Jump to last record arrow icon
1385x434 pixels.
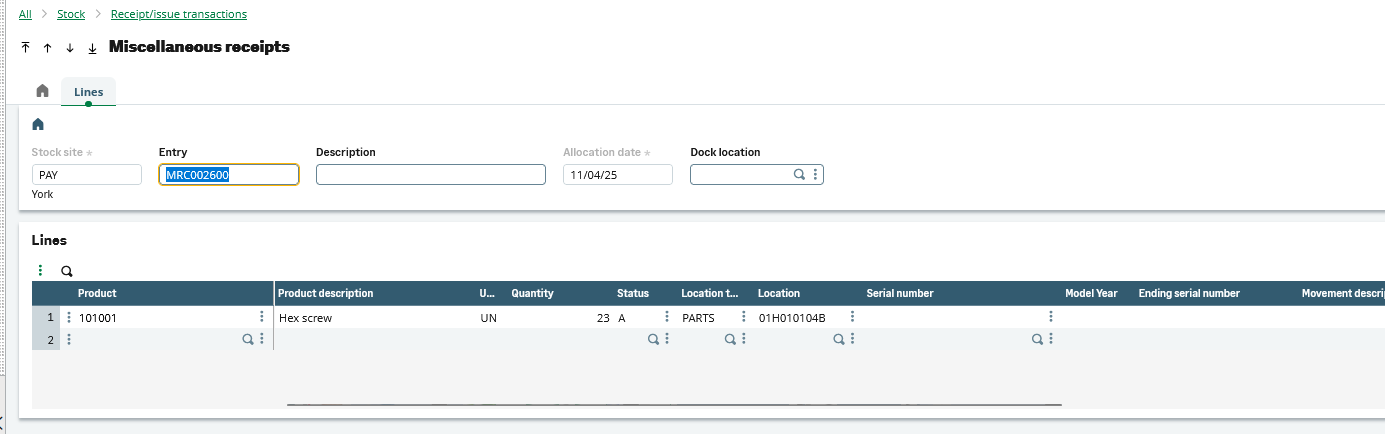tap(92, 48)
